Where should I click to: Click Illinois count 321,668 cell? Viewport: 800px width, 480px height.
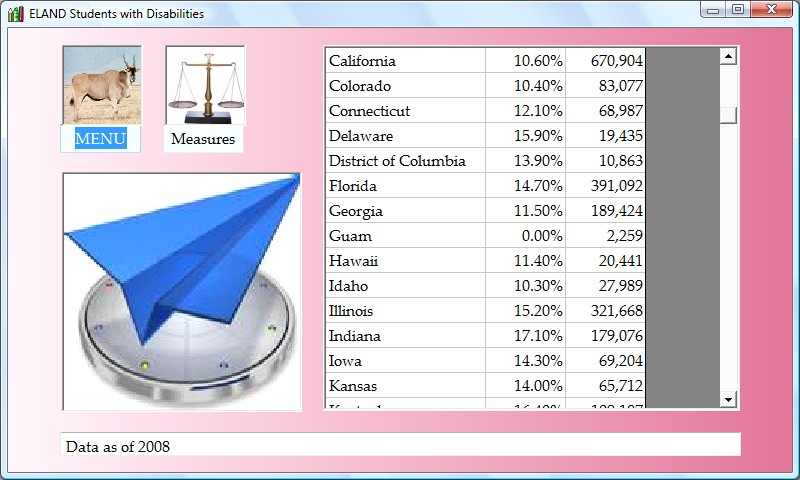click(x=606, y=311)
